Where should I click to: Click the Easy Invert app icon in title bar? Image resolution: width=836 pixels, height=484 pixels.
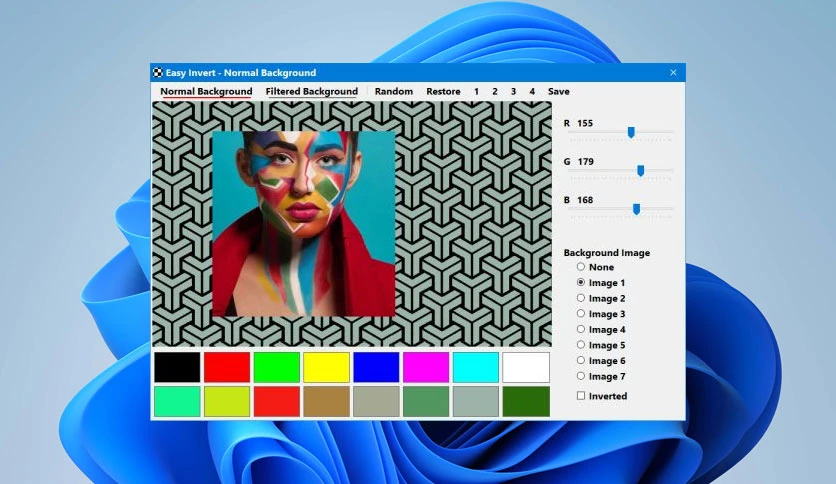click(x=157, y=72)
